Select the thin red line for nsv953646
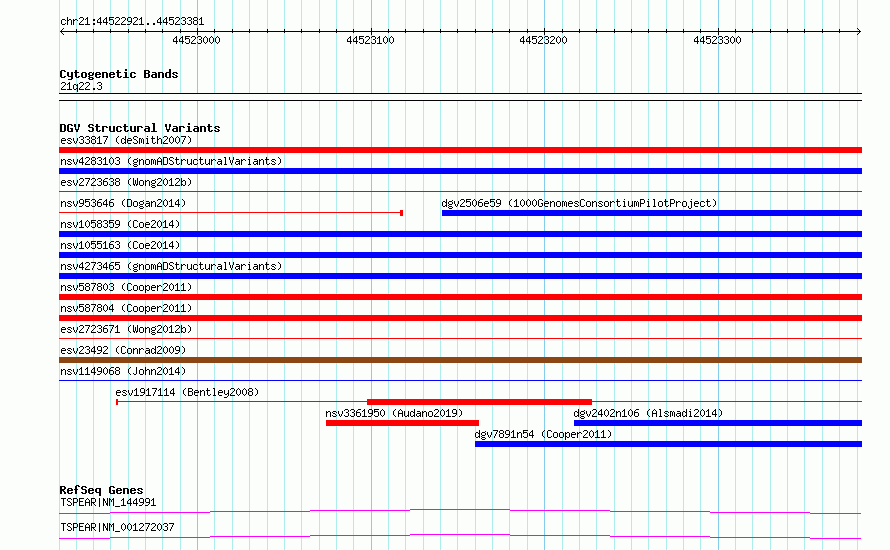 [231, 213]
